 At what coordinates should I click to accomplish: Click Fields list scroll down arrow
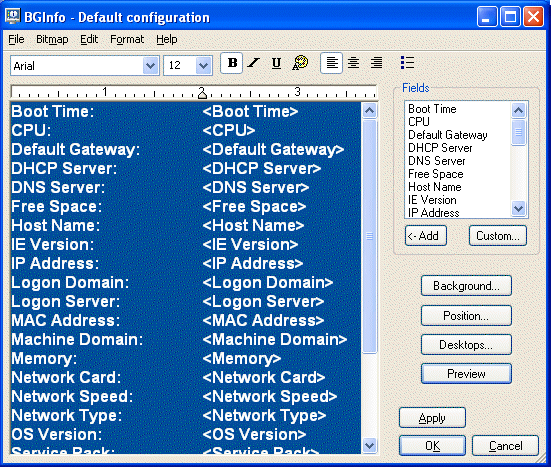click(x=519, y=209)
